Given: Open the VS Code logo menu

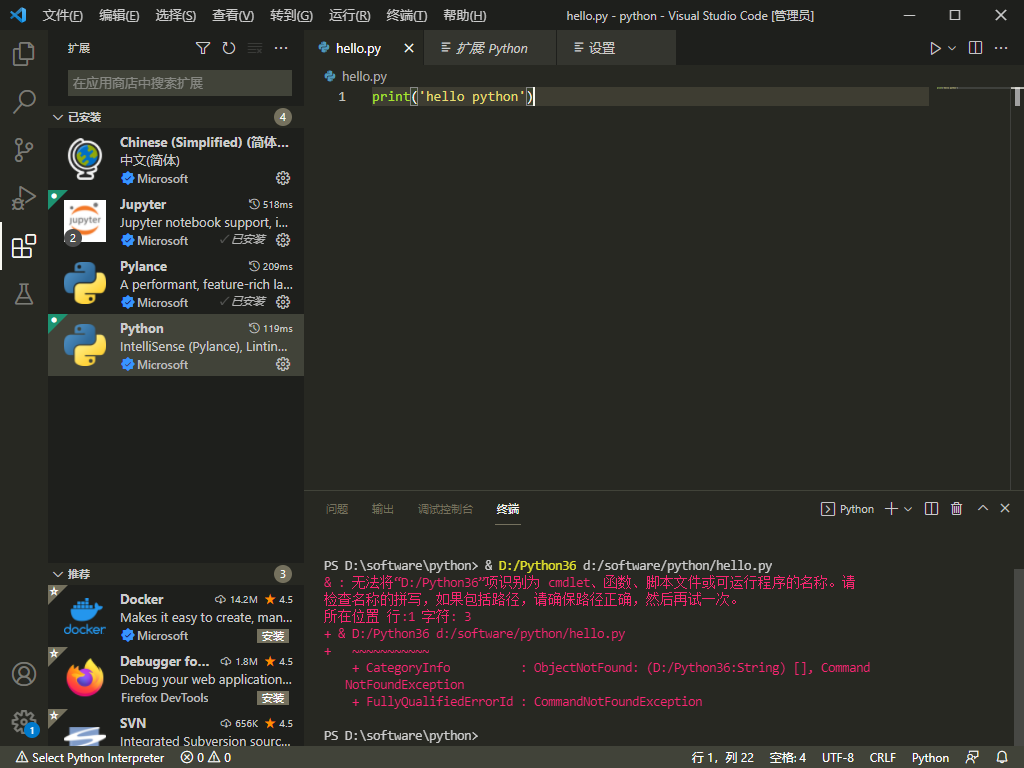Looking at the screenshot, I should pos(18,15).
